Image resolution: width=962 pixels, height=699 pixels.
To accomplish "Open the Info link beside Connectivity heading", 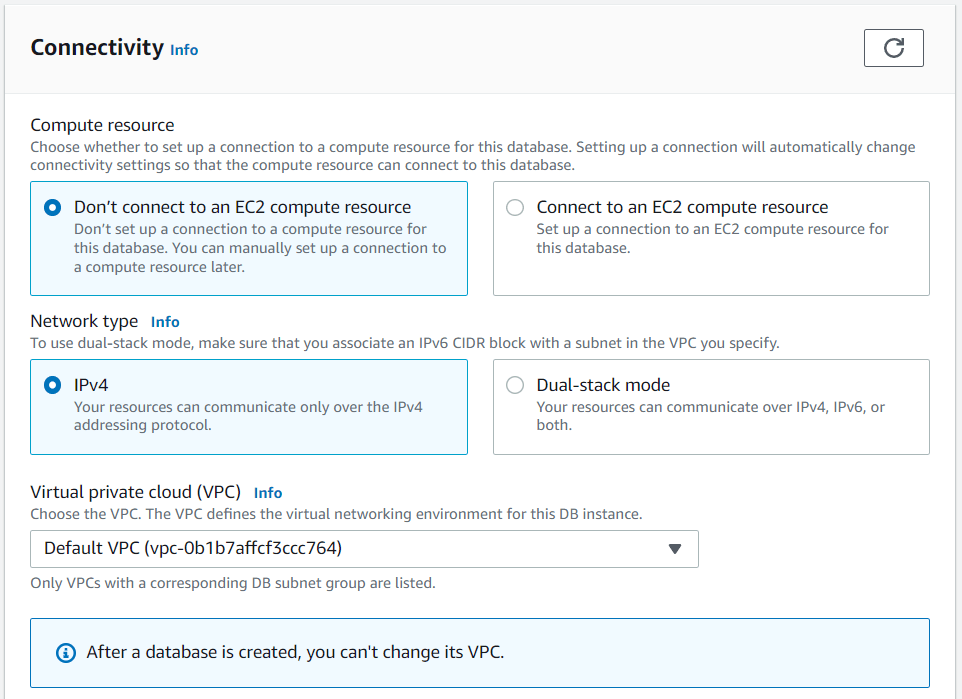I will (x=184, y=50).
